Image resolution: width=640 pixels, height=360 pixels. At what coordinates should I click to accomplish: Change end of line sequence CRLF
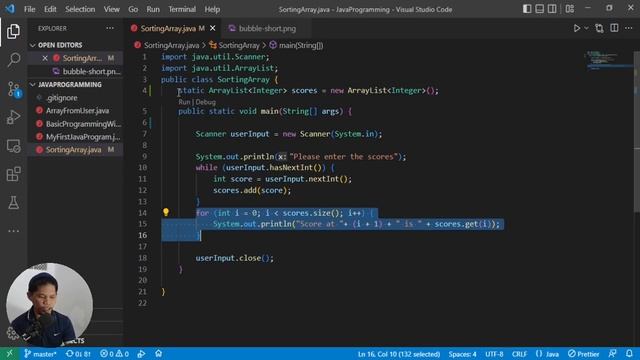pos(519,353)
